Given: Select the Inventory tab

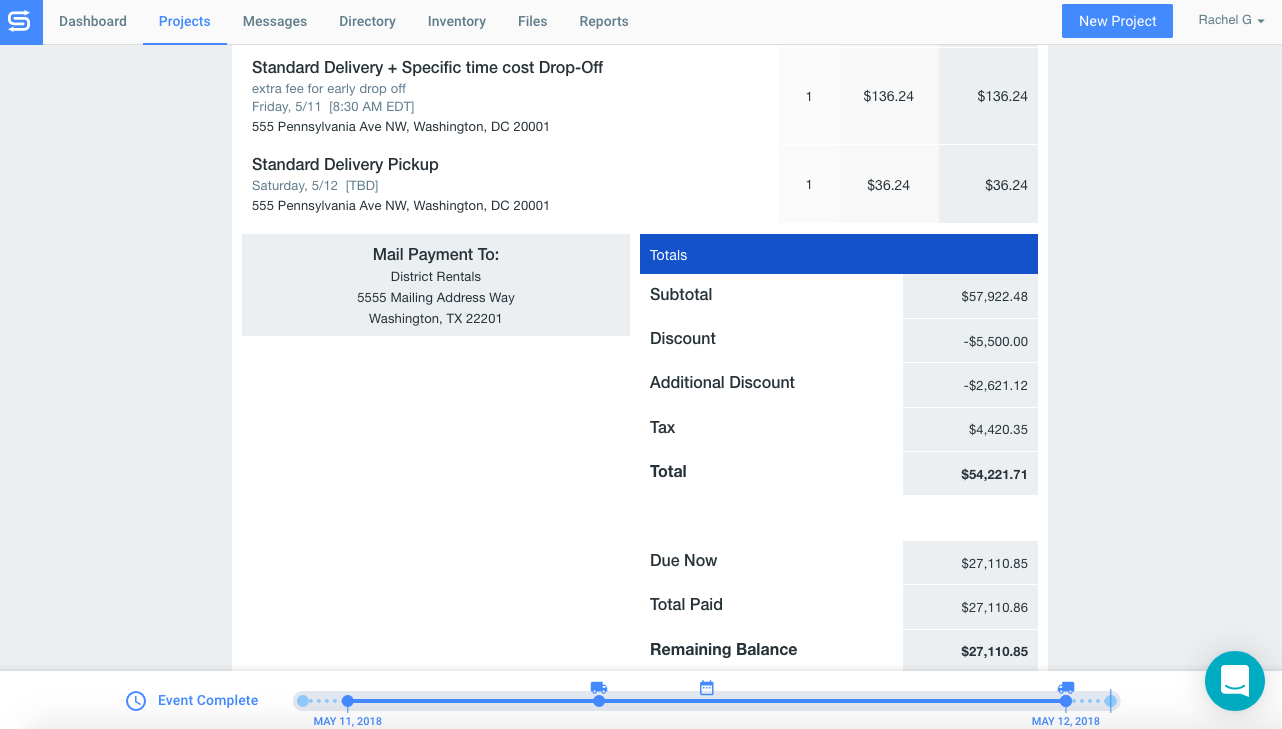Looking at the screenshot, I should coord(457,21).
